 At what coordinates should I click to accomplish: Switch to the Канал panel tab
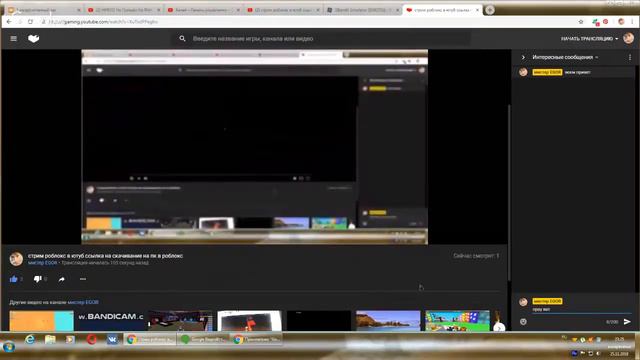click(204, 10)
